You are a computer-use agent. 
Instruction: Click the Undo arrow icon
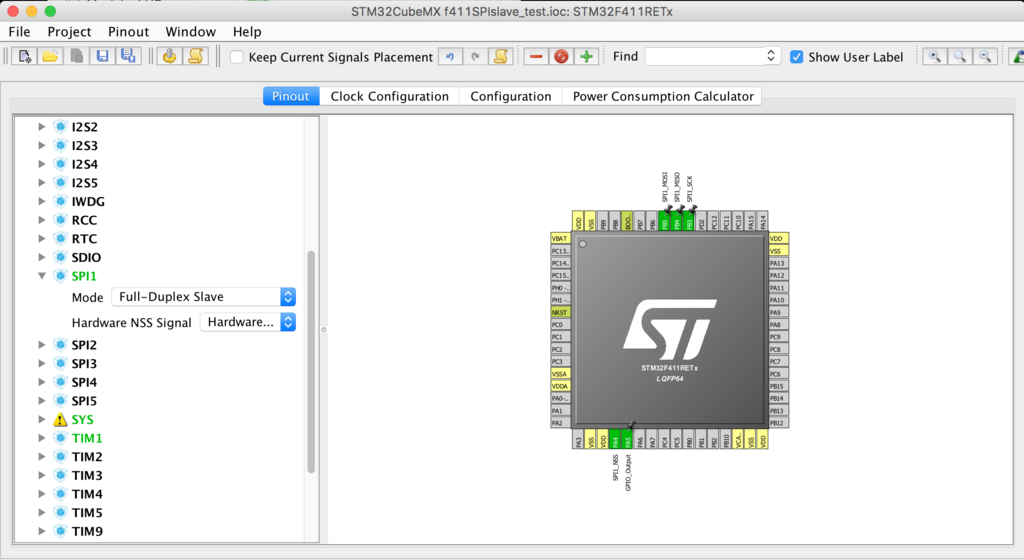point(450,57)
